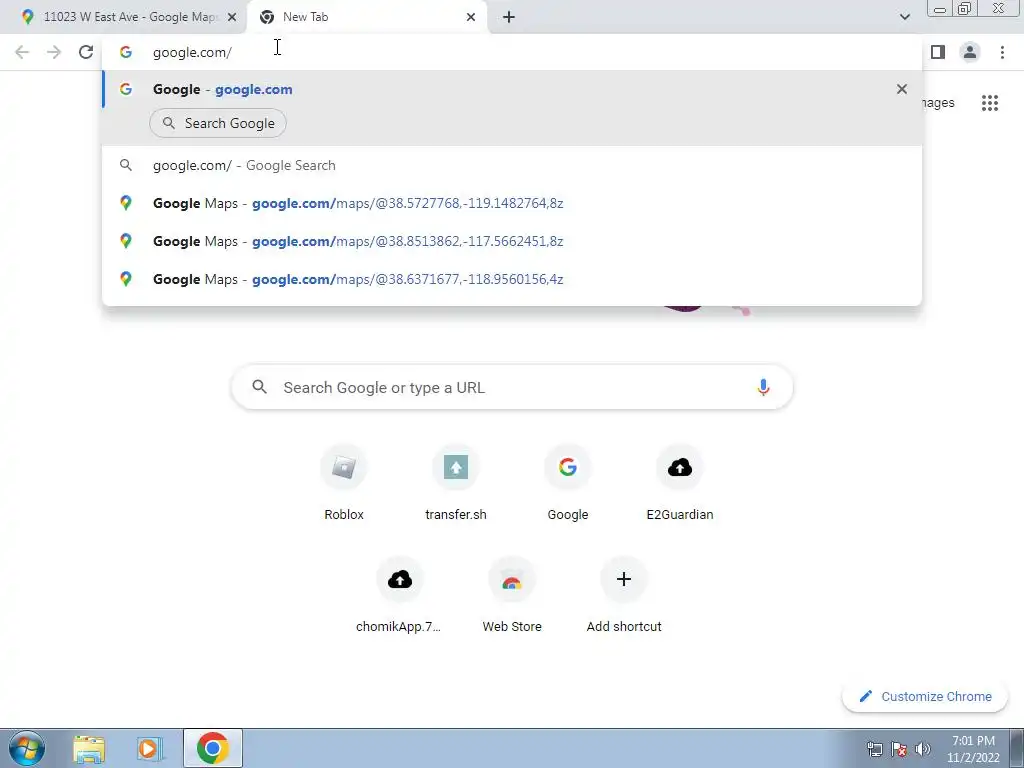This screenshot has width=1024, height=768.
Task: Click the magnifier icon in the page search box
Action: coord(259,387)
